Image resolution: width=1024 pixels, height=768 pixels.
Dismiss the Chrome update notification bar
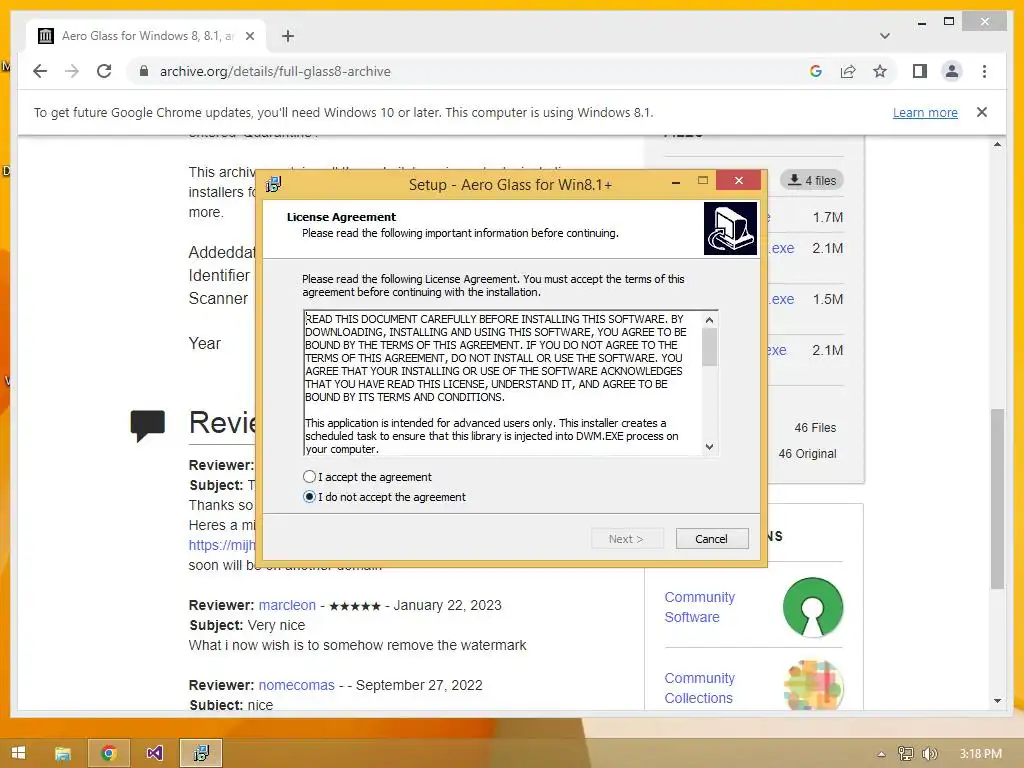point(982,112)
